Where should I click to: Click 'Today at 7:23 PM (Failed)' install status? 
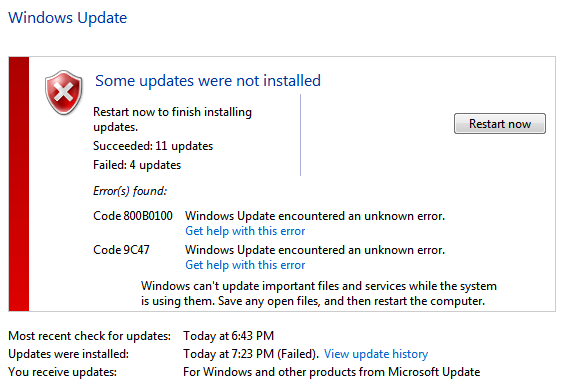tap(251, 354)
